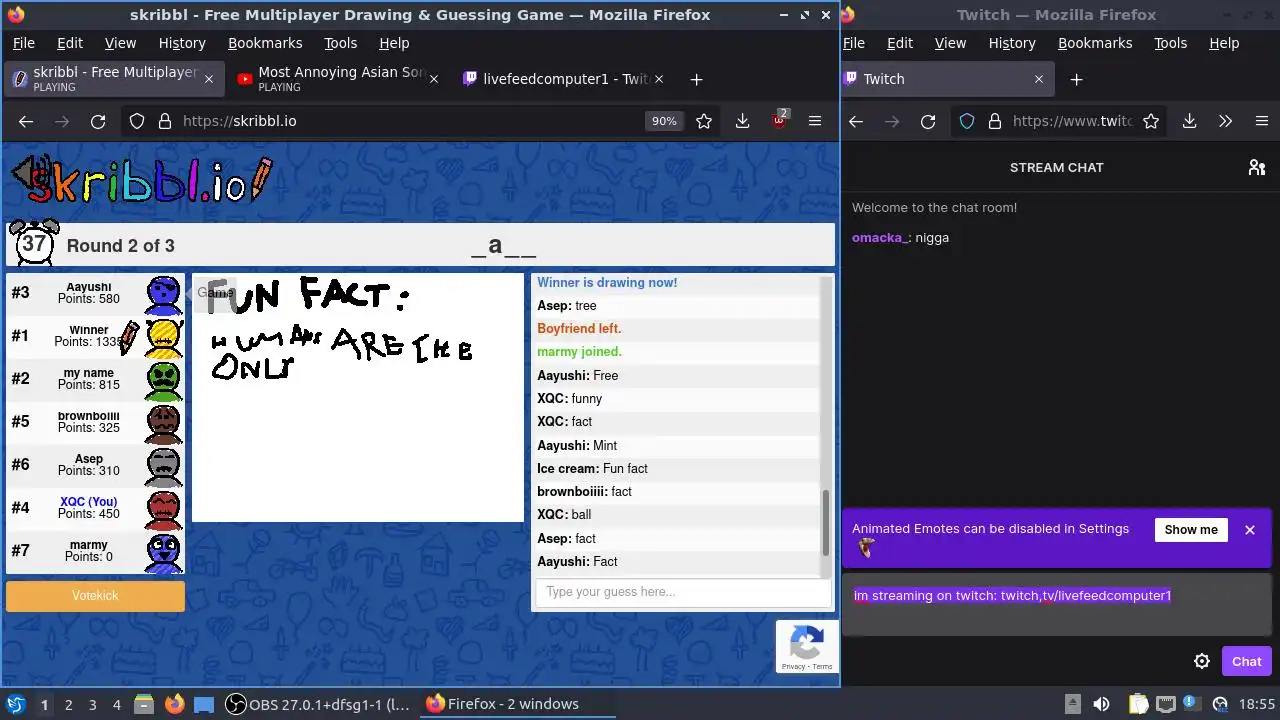1280x720 pixels.
Task: Reload the skribbl.io page
Action: click(x=98, y=121)
